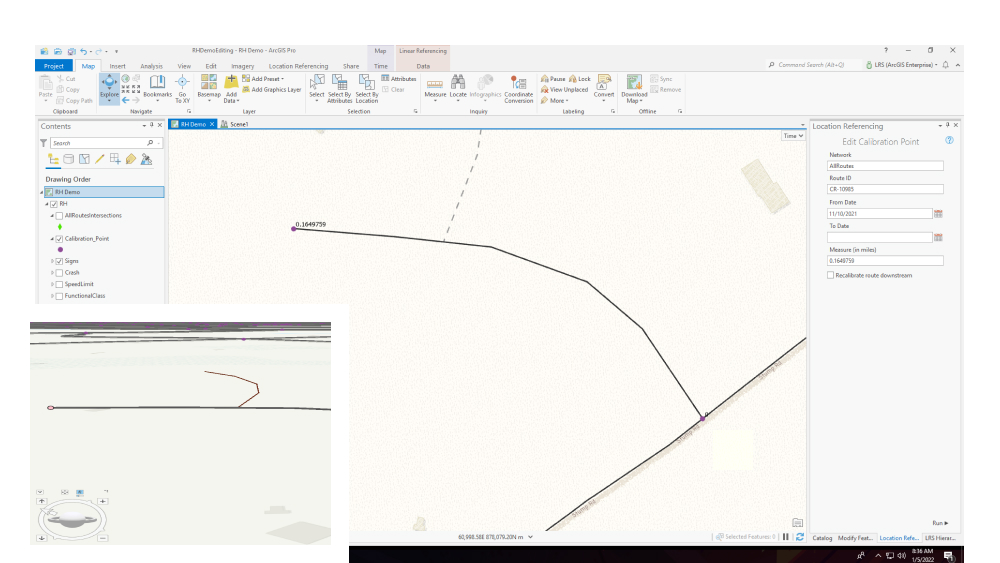The width and height of the screenshot is (1000, 563).
Task: Switch Contents to List By Labeling
Action: coord(131,159)
